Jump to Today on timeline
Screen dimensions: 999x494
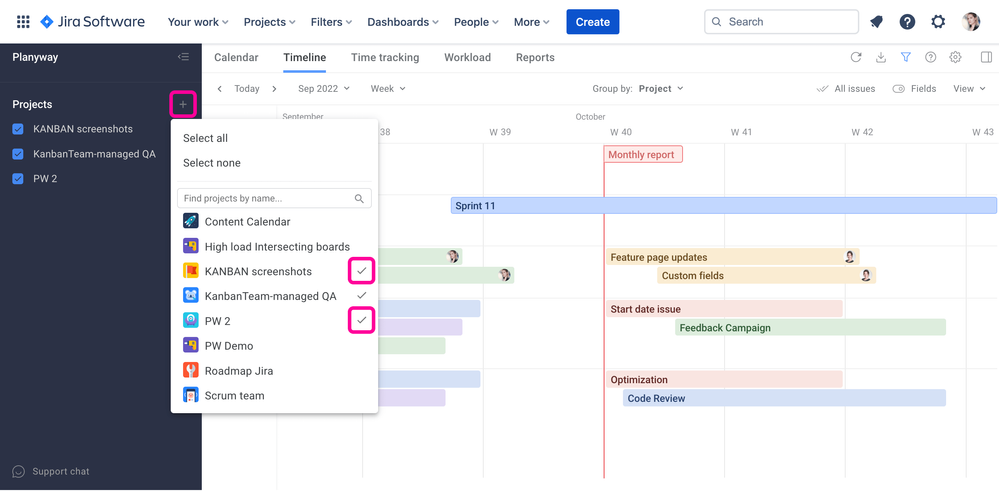coord(247,89)
